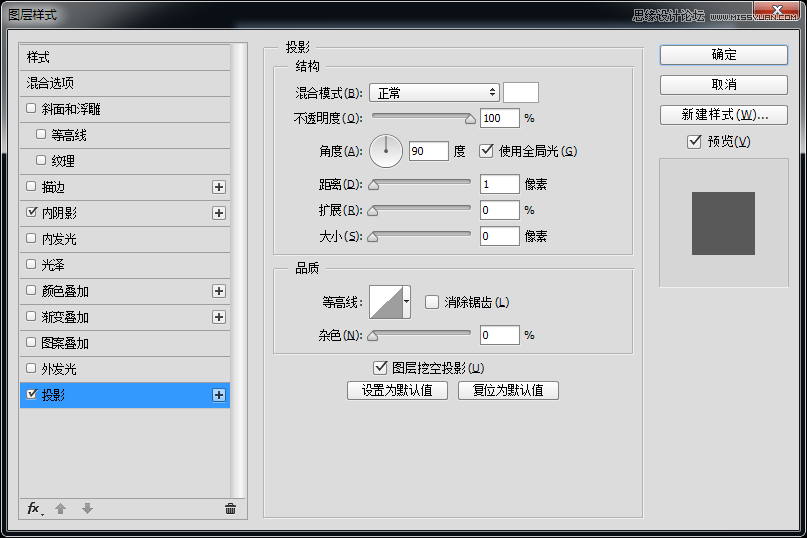The image size is (807, 538).
Task: Uncheck the 内阴影 checkbox
Action: coord(31,212)
